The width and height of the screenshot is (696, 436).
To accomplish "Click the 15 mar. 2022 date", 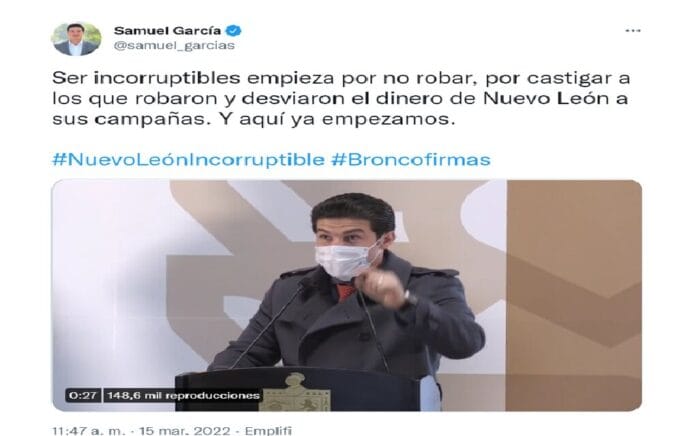I will point(185,431).
